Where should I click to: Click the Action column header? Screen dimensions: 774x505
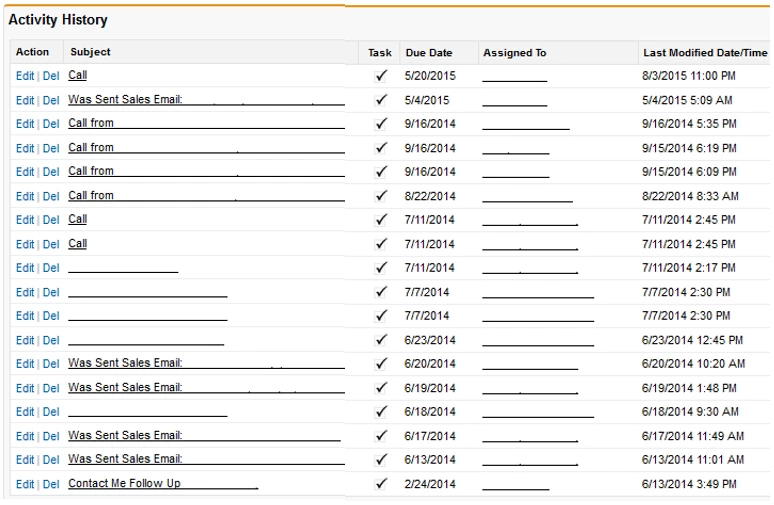coord(32,52)
